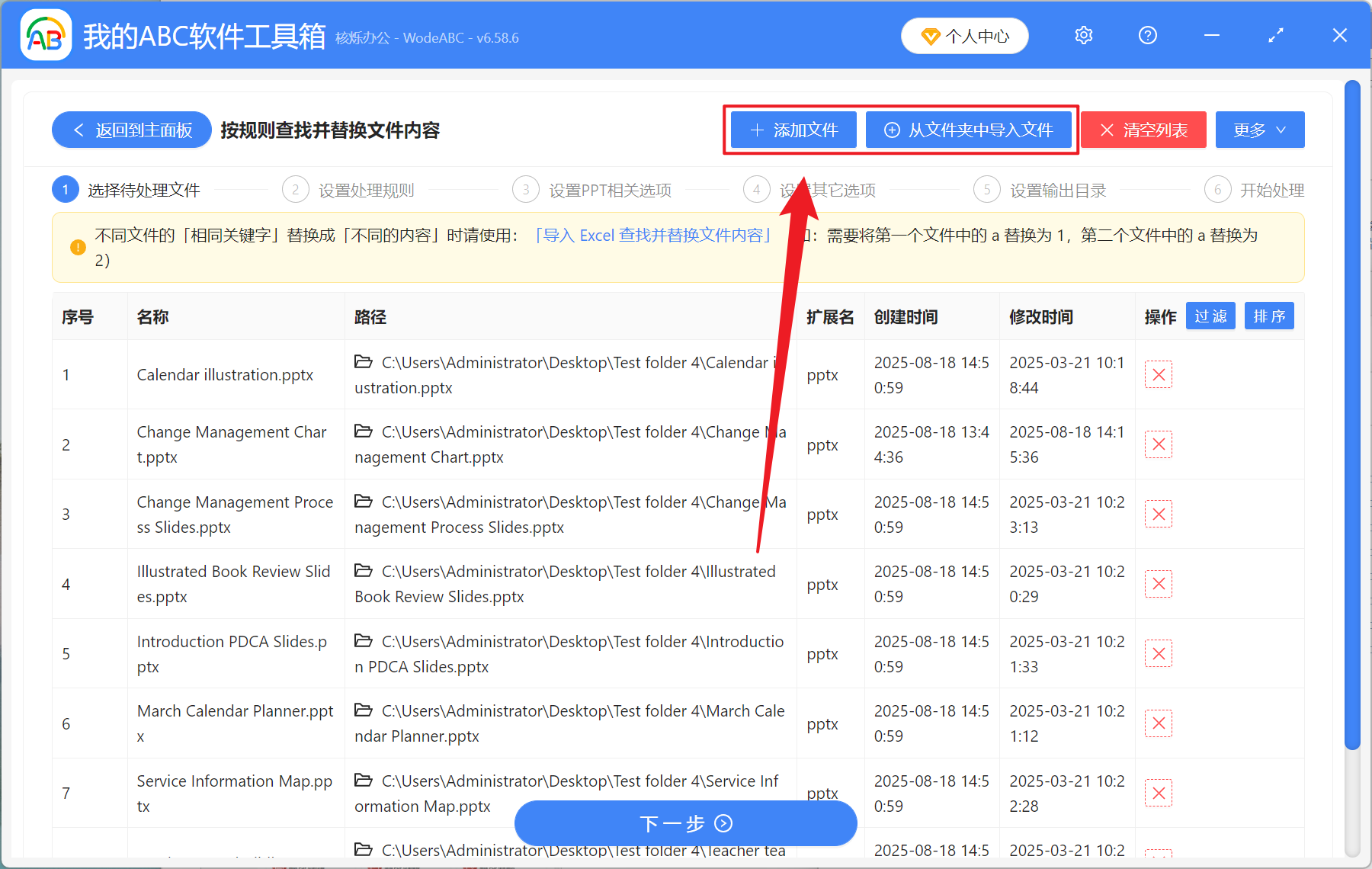Click the warning icon in the yellow notice
The height and width of the screenshot is (869, 1372).
[x=76, y=247]
